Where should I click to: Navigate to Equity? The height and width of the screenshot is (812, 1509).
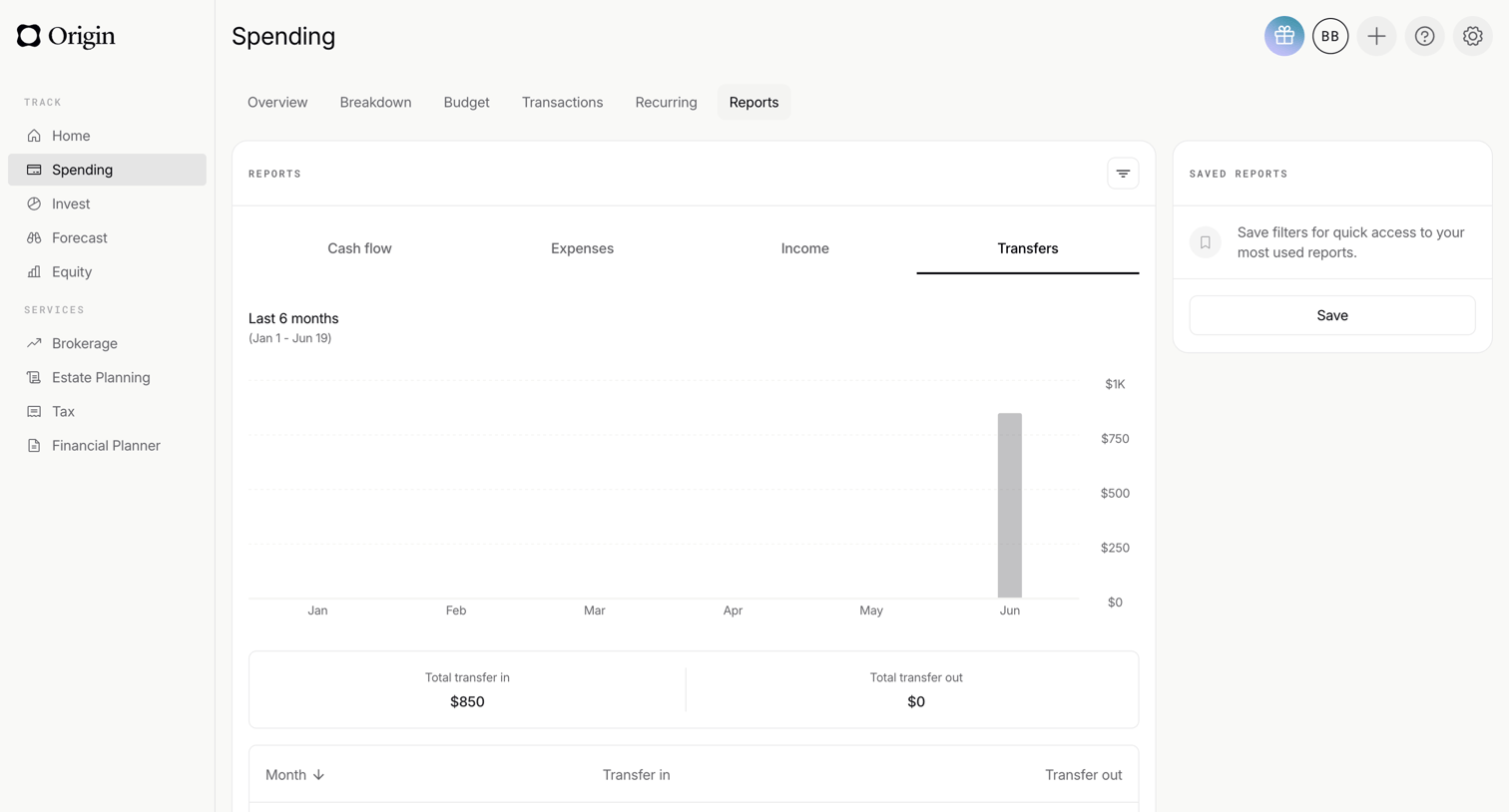107,271
